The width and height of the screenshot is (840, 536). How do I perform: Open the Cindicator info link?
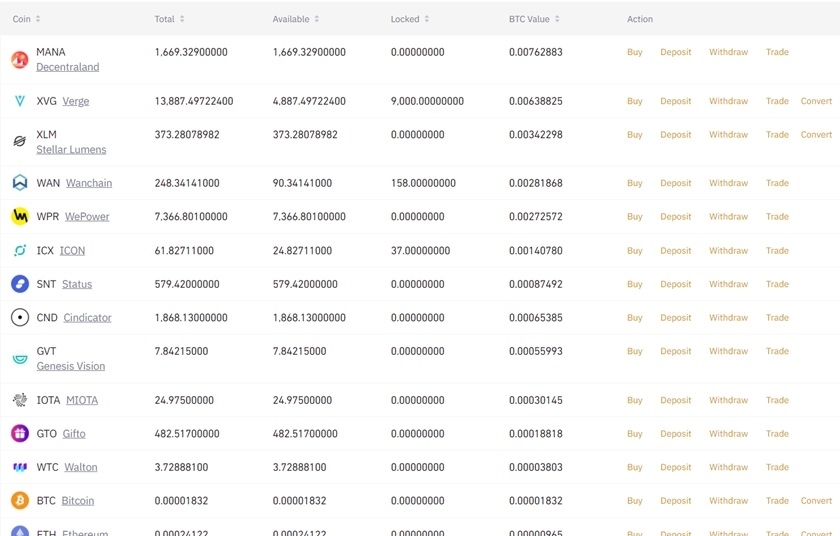87,318
